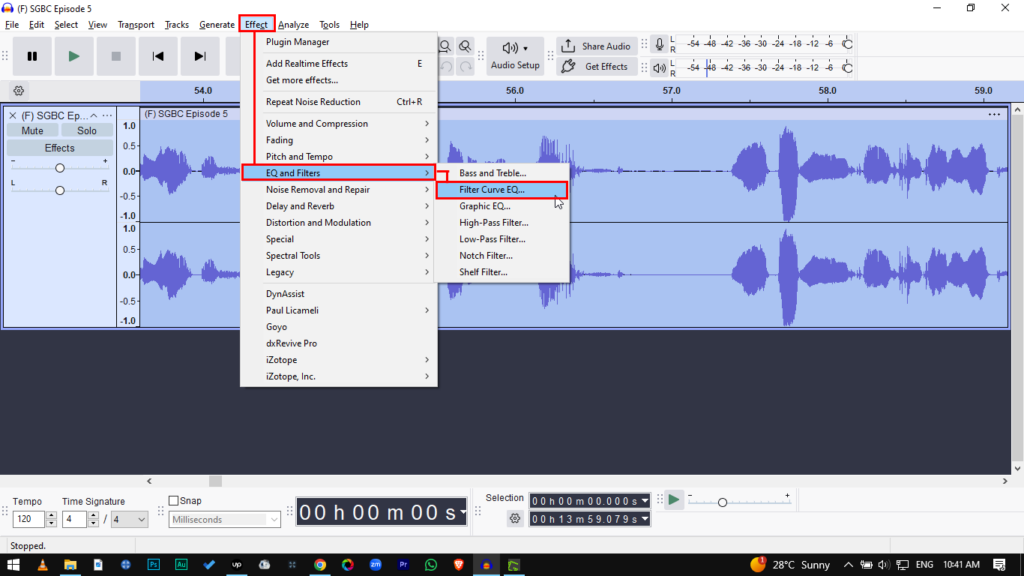Enable the Snap checkbox
Image resolution: width=1024 pixels, height=576 pixels.
(x=174, y=501)
